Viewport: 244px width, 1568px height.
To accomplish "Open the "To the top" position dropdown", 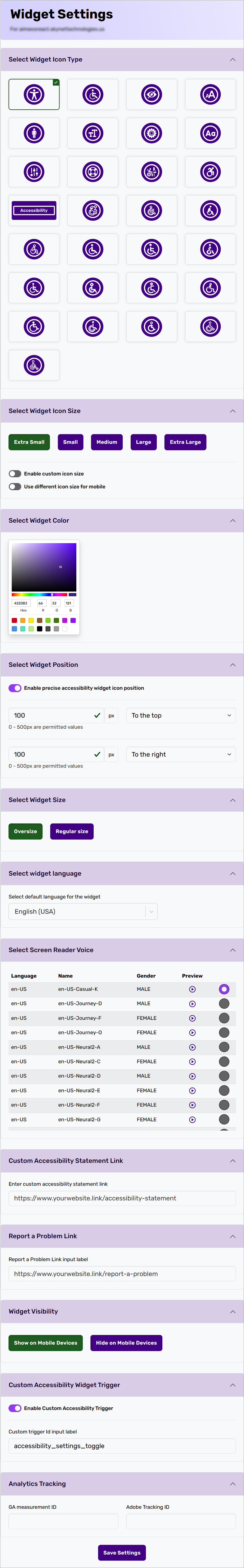I will 181,715.
